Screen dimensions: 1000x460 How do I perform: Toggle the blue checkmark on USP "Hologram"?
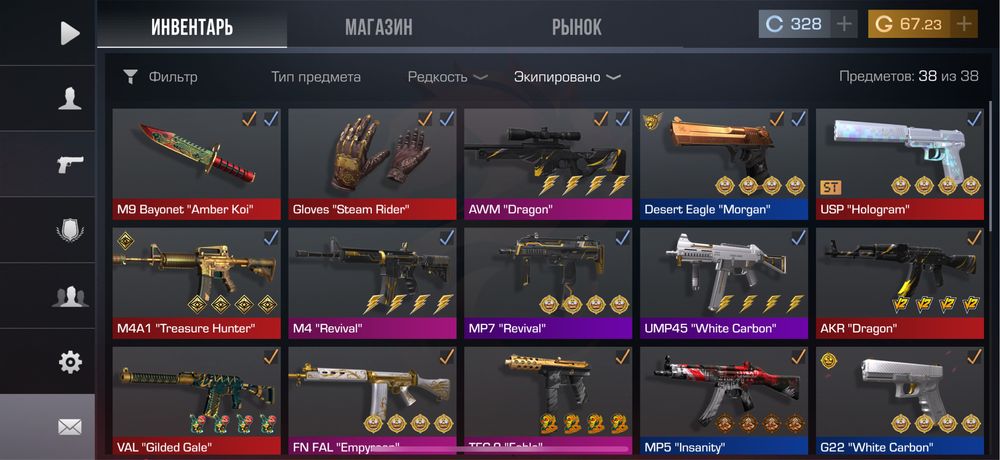974,119
